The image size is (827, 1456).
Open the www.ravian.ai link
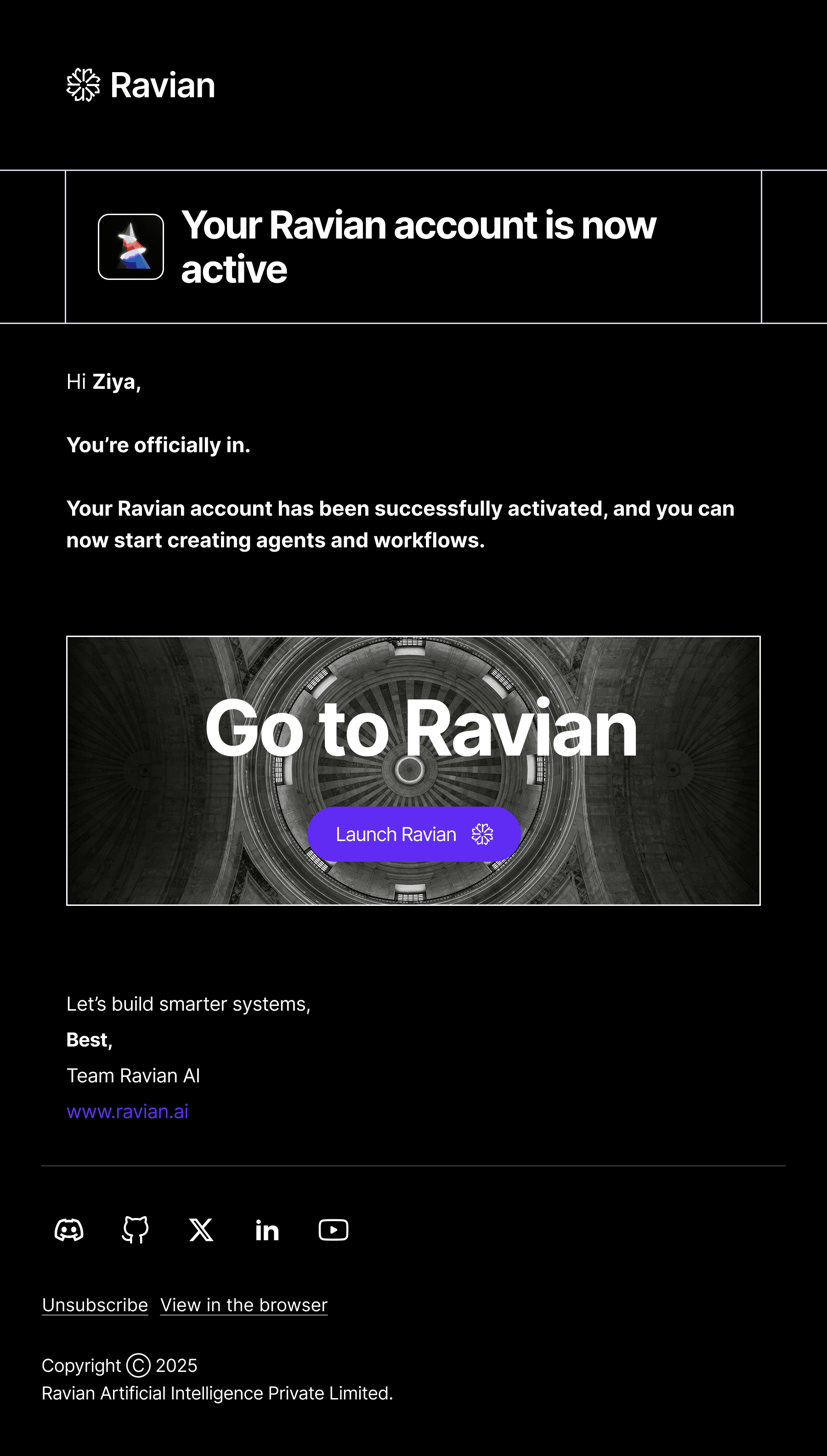pyautogui.click(x=127, y=1111)
